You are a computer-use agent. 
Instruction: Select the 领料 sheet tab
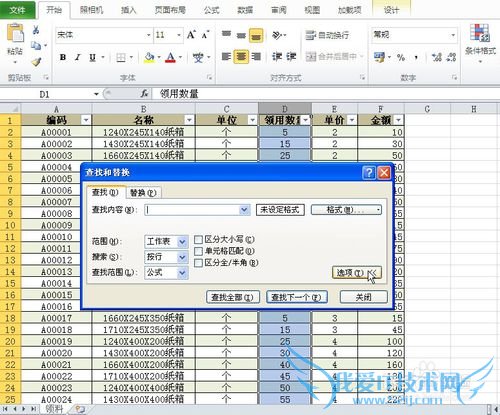pyautogui.click(x=54, y=409)
